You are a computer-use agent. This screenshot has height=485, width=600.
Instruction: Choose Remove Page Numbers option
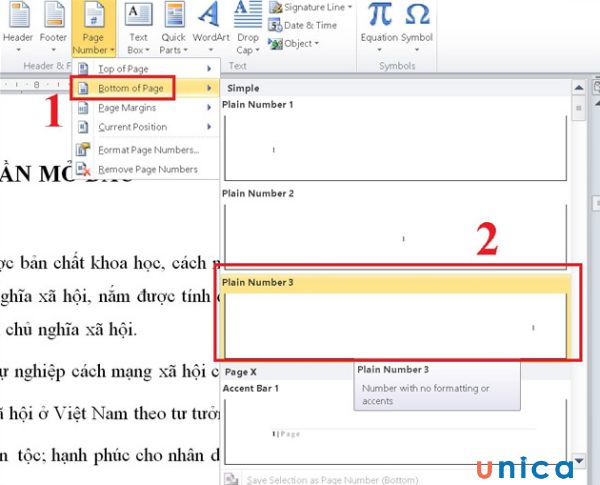point(146,169)
